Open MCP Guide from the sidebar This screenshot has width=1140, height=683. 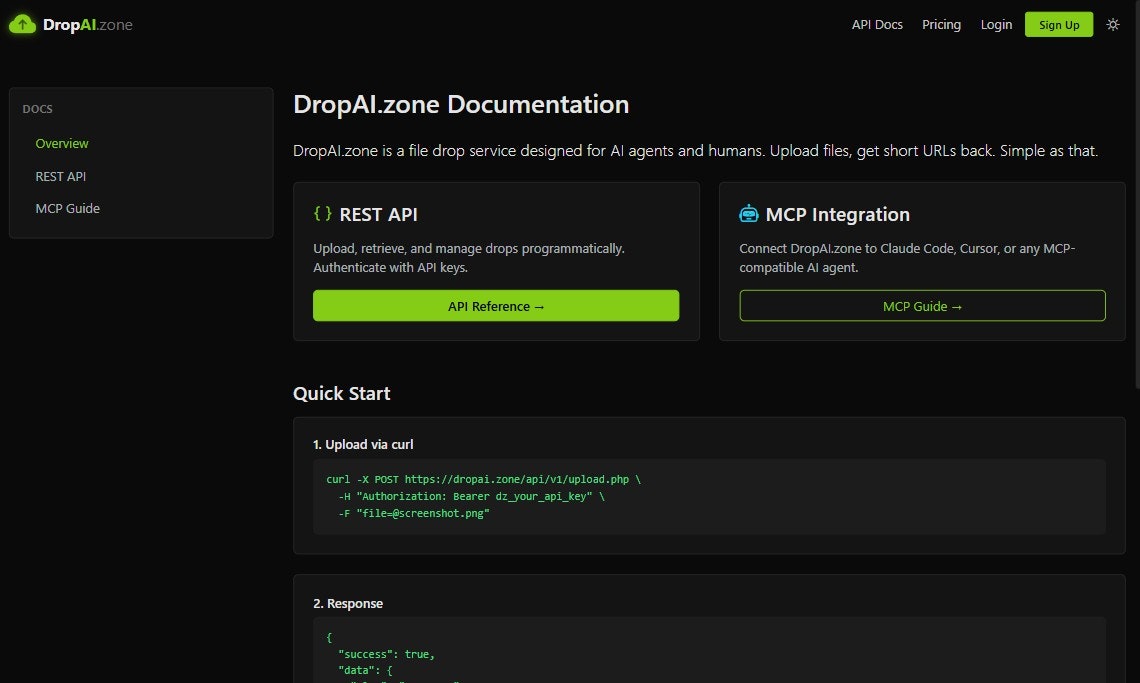coord(67,208)
